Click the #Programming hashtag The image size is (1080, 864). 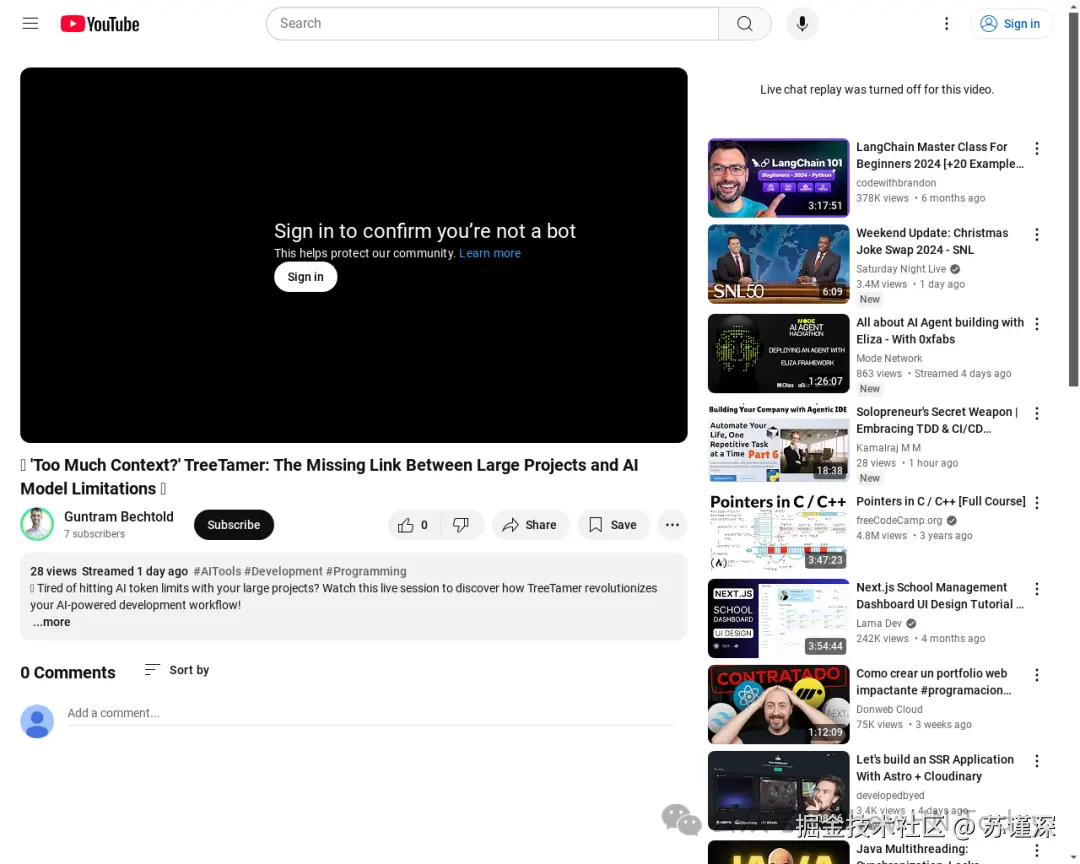click(366, 571)
